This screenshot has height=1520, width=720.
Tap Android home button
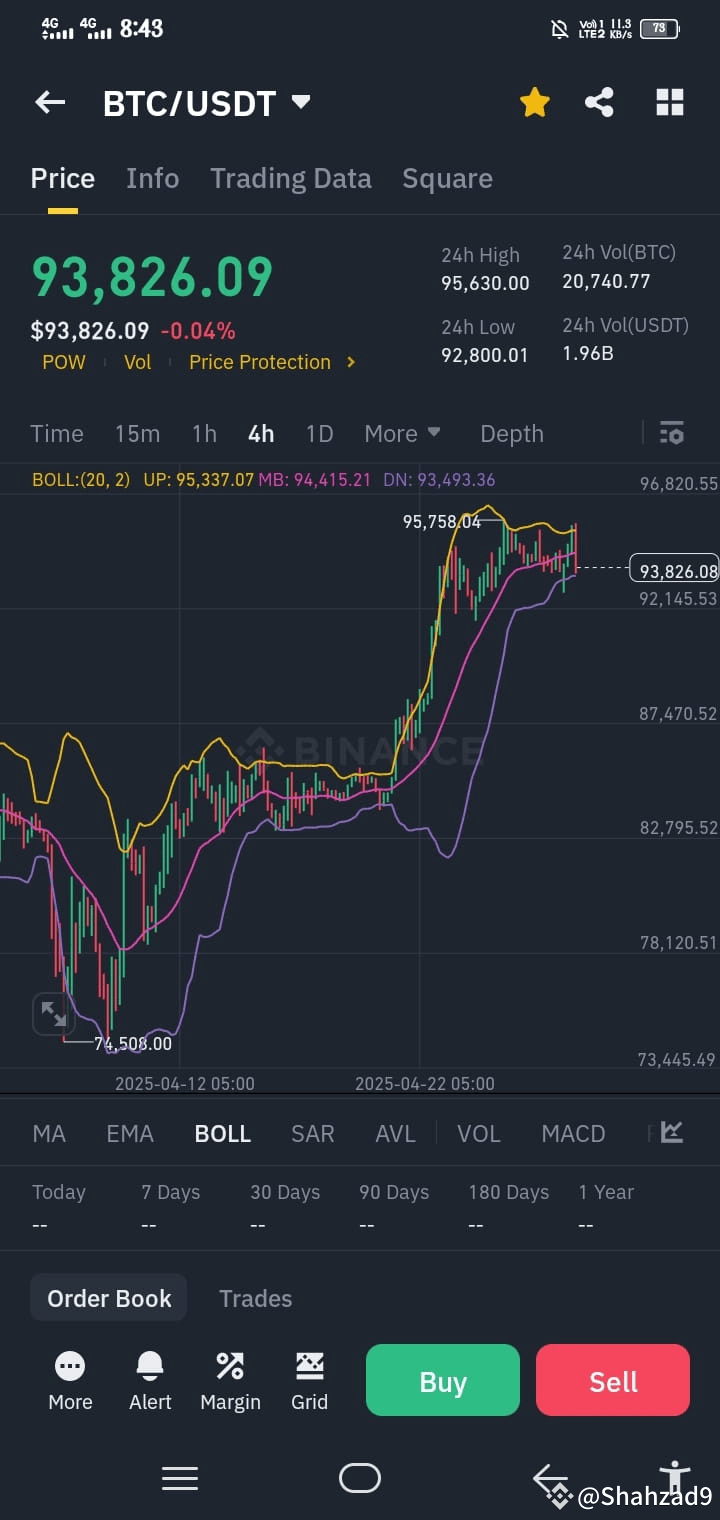click(360, 1478)
